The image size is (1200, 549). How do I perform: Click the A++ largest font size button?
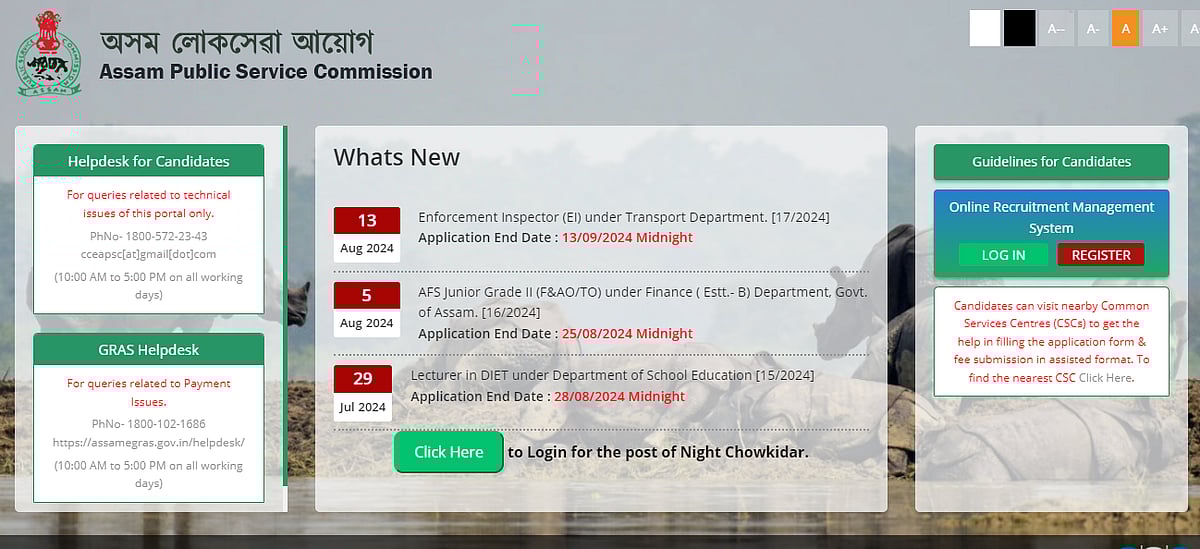pyautogui.click(x=1190, y=29)
